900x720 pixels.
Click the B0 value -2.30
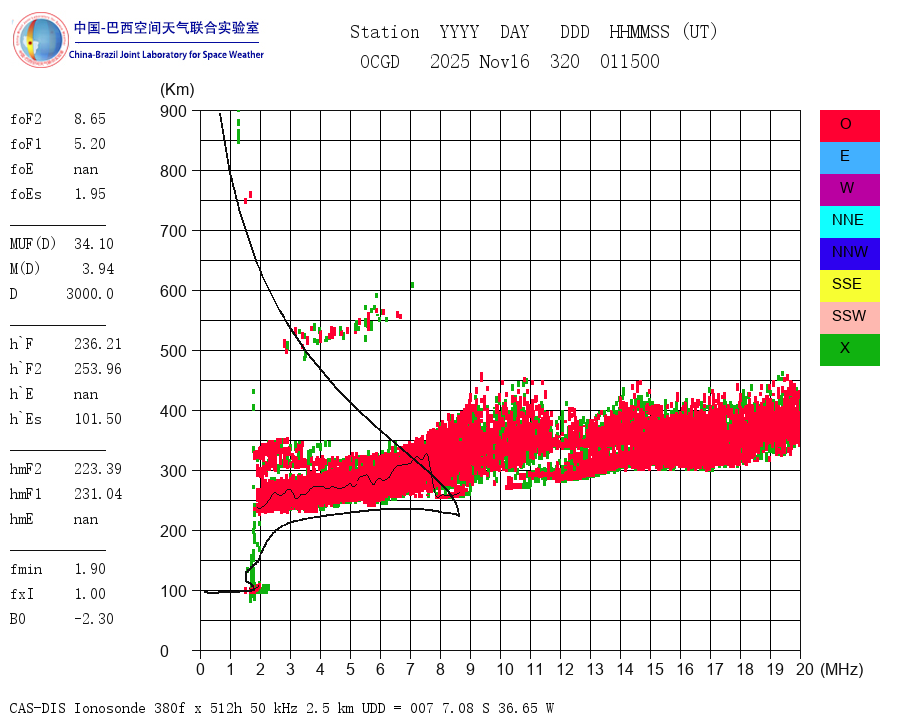[94, 618]
